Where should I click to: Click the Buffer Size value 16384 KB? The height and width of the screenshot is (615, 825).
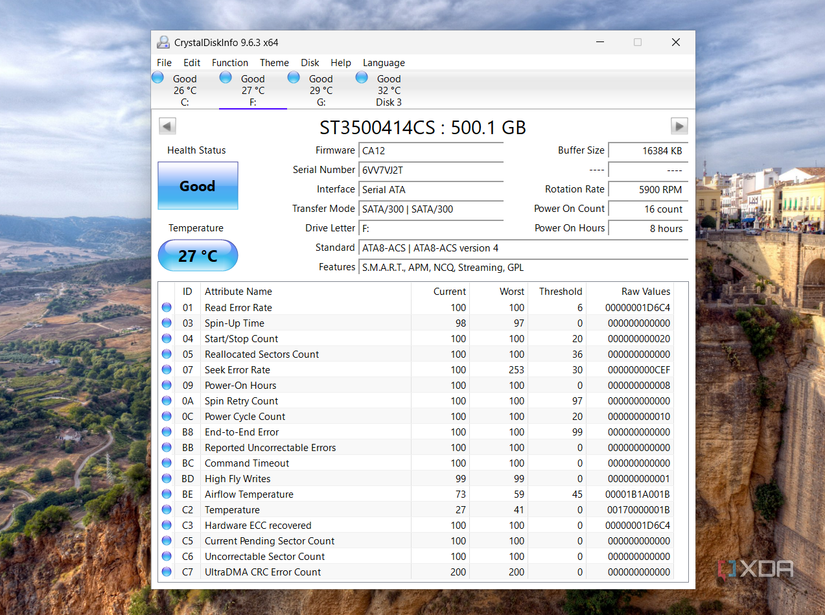coord(648,150)
